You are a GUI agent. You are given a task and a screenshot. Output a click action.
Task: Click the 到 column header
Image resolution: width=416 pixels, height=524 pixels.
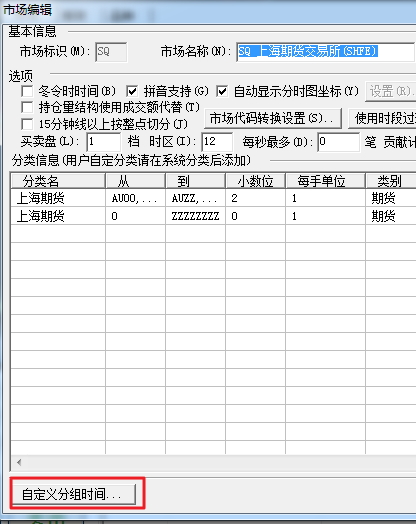195,181
